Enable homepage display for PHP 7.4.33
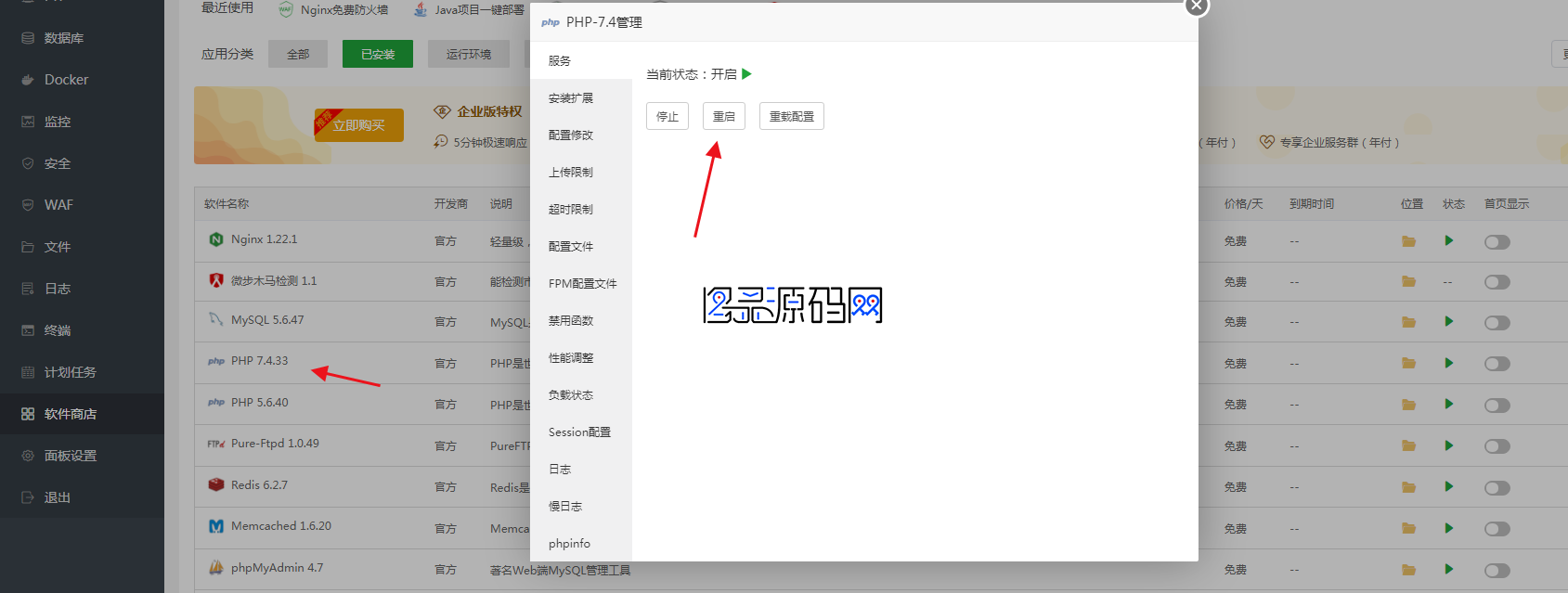This screenshot has width=1568, height=593. pyautogui.click(x=1497, y=364)
